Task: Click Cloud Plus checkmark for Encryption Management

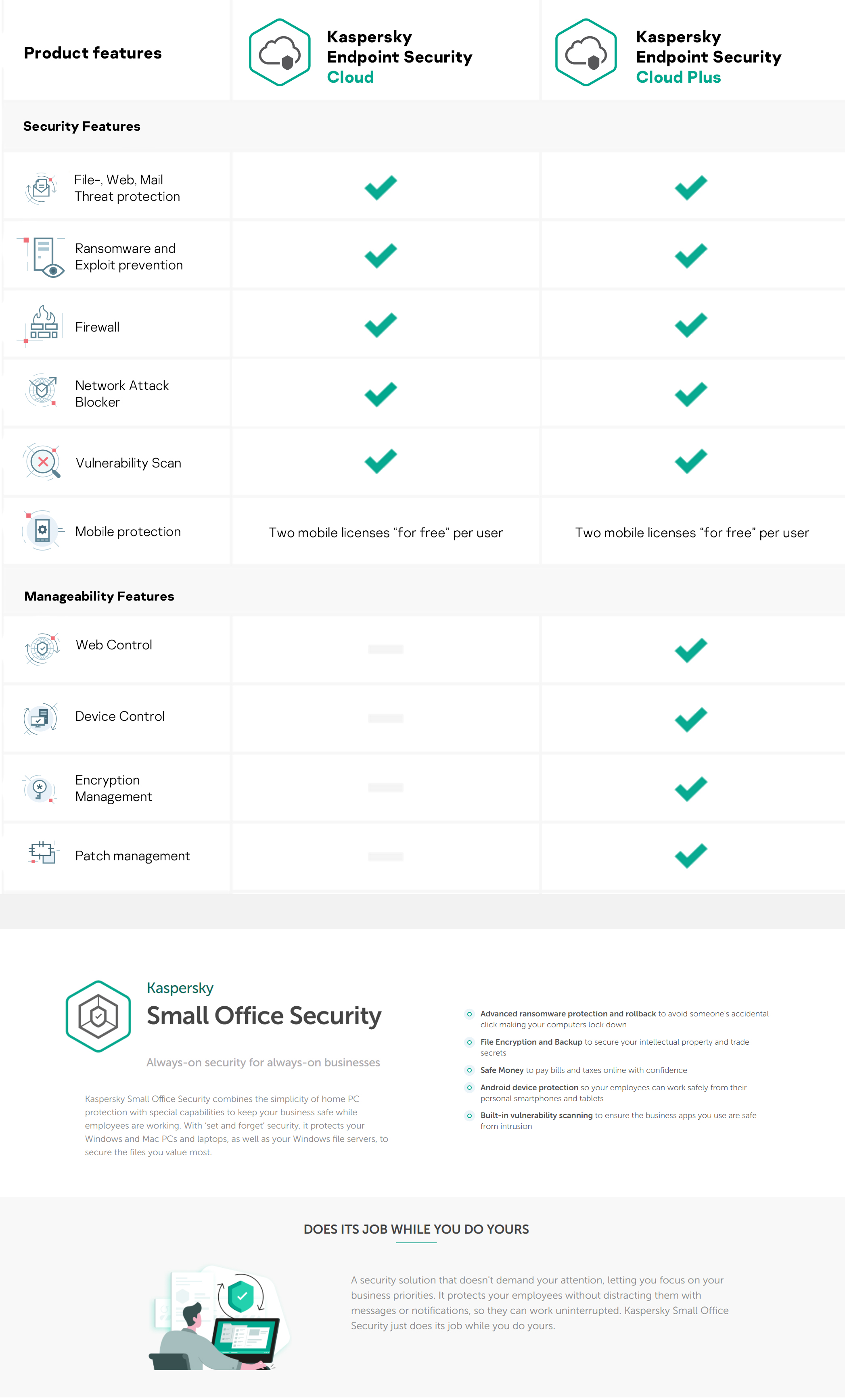Action: coord(691,789)
